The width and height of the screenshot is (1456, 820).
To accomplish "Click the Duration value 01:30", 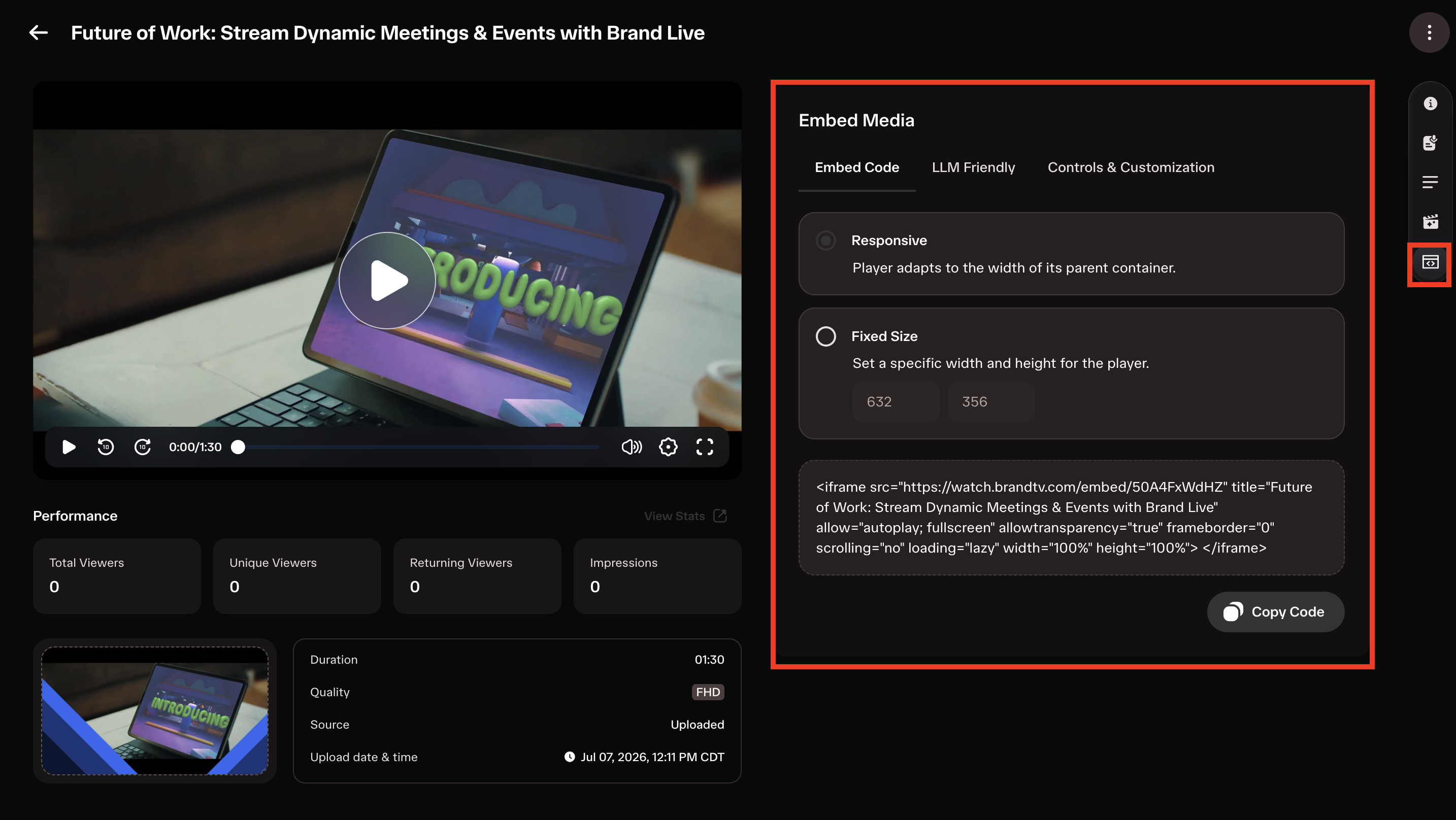I will coord(709,660).
